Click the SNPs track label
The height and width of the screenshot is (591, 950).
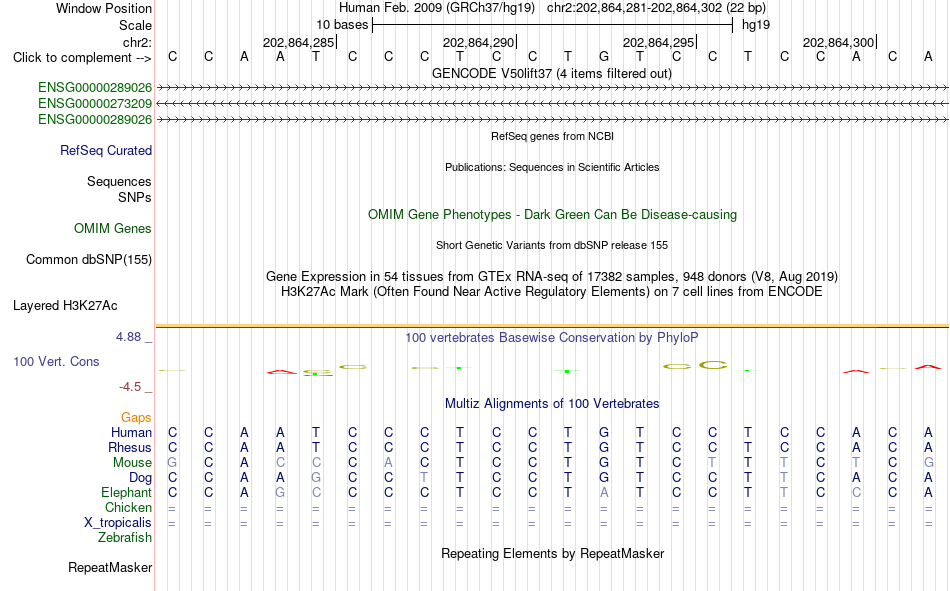click(x=135, y=198)
